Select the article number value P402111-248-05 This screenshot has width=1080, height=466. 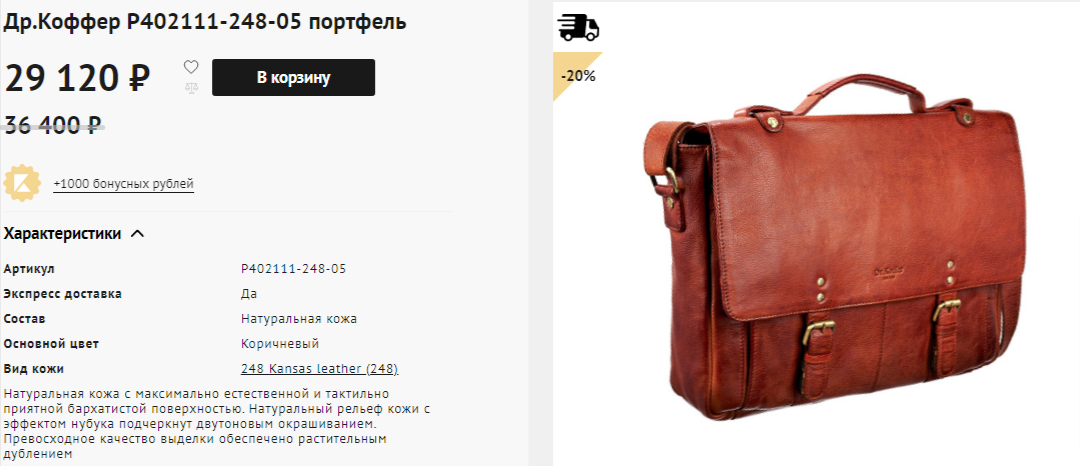click(x=293, y=268)
